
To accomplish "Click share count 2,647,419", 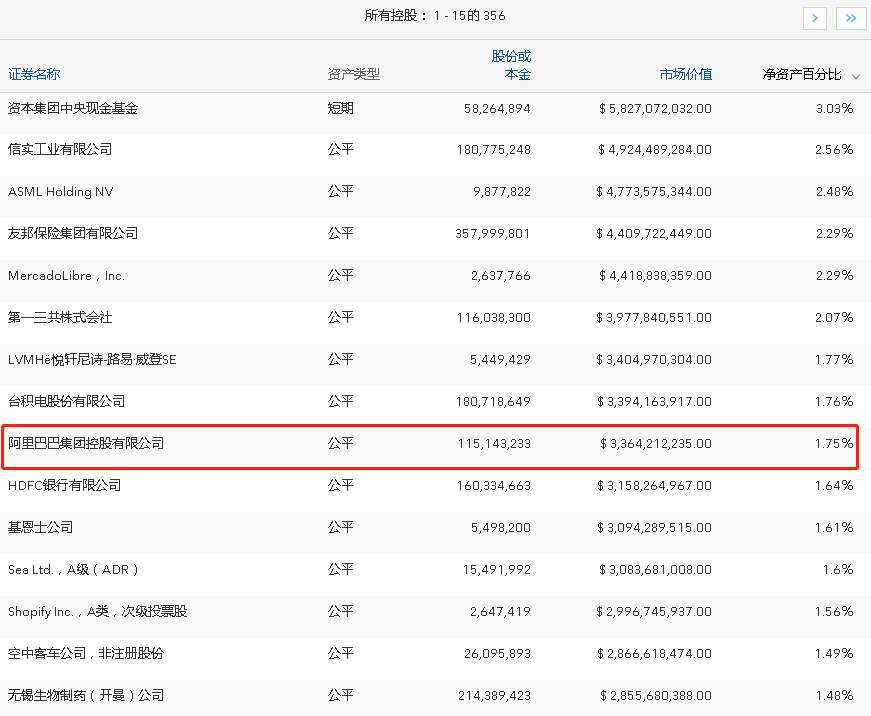I will click(x=500, y=611).
